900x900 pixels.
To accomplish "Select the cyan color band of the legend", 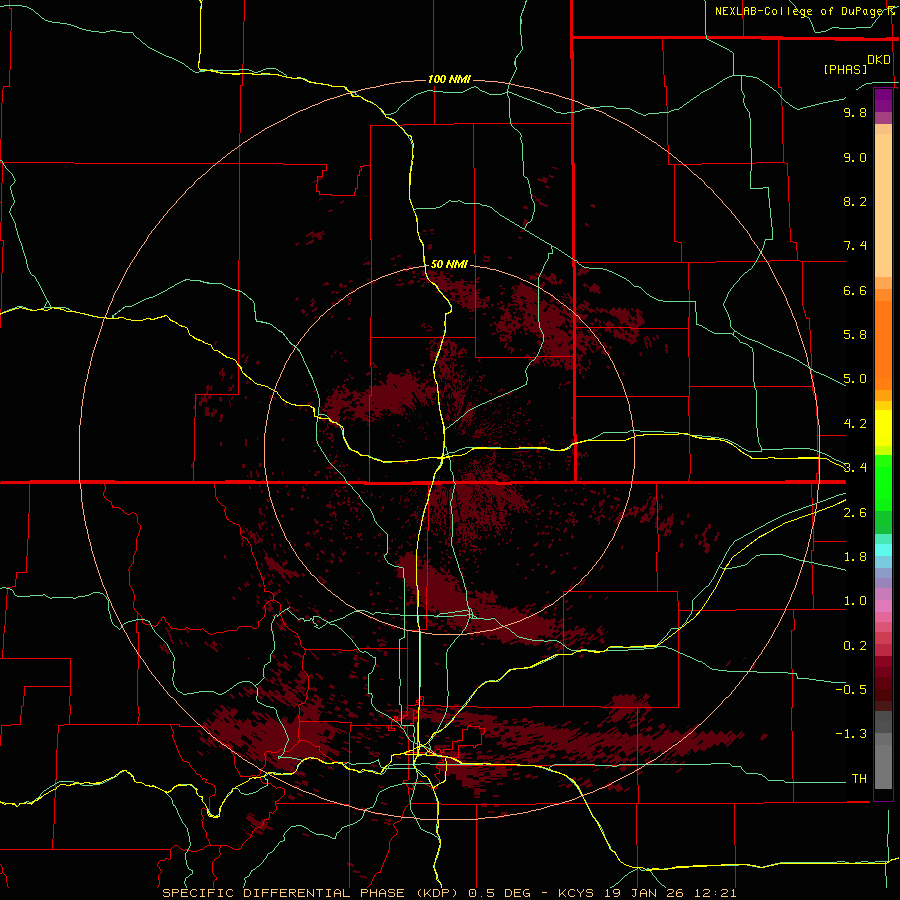I will 883,549.
